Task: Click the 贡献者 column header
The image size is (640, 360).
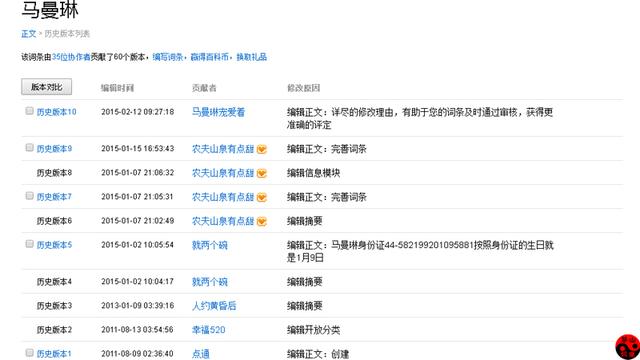Action: pos(204,88)
